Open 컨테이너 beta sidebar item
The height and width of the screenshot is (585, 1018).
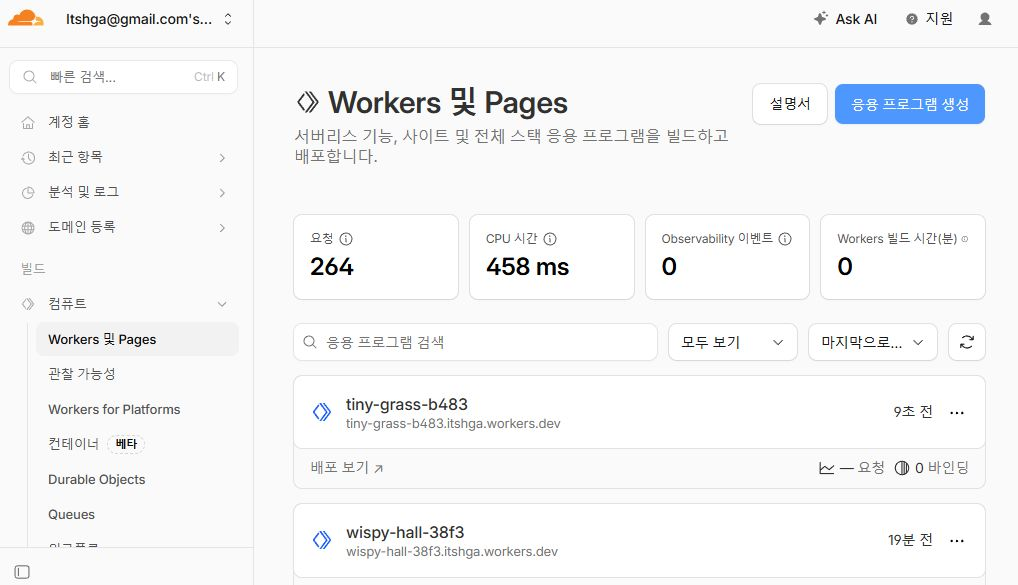(96, 444)
